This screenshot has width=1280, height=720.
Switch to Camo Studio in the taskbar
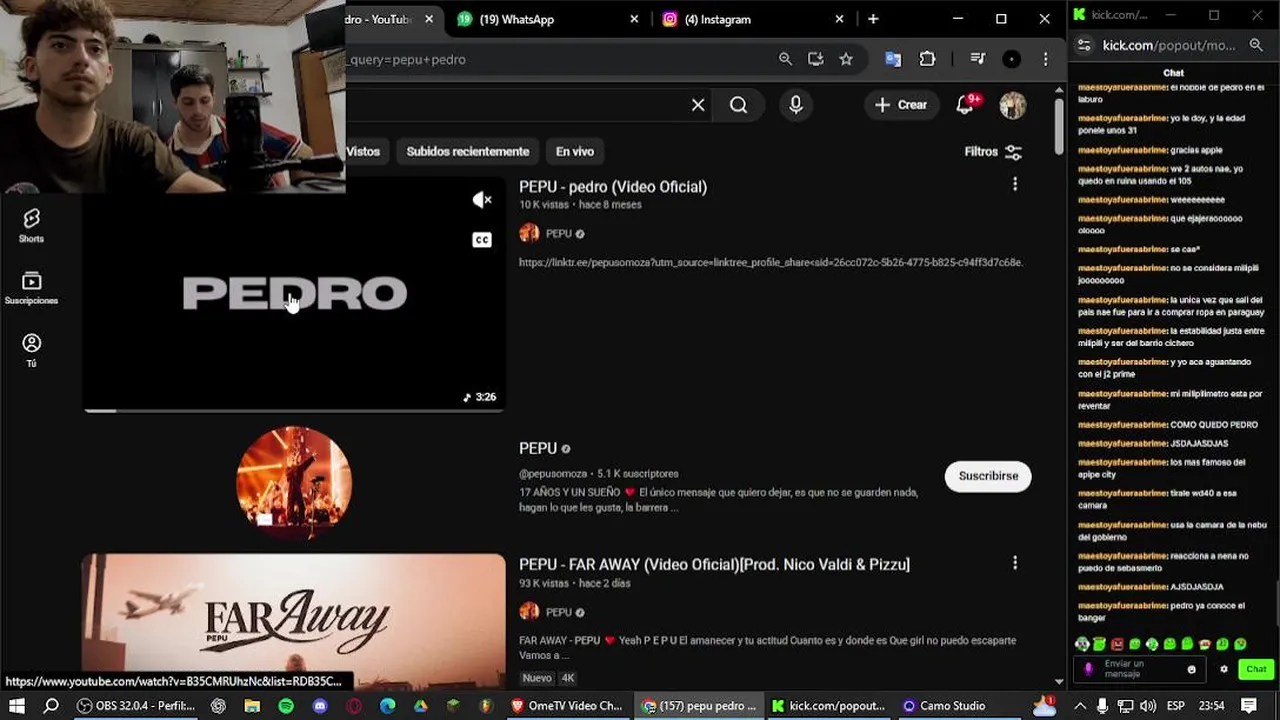click(x=945, y=706)
